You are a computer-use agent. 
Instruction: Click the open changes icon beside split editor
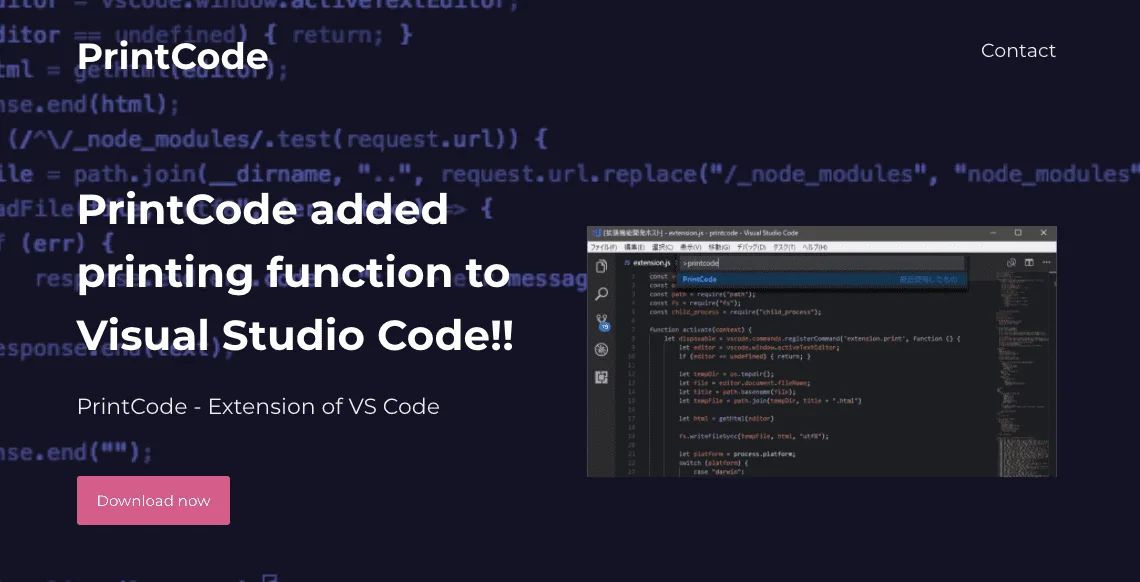tap(1011, 262)
